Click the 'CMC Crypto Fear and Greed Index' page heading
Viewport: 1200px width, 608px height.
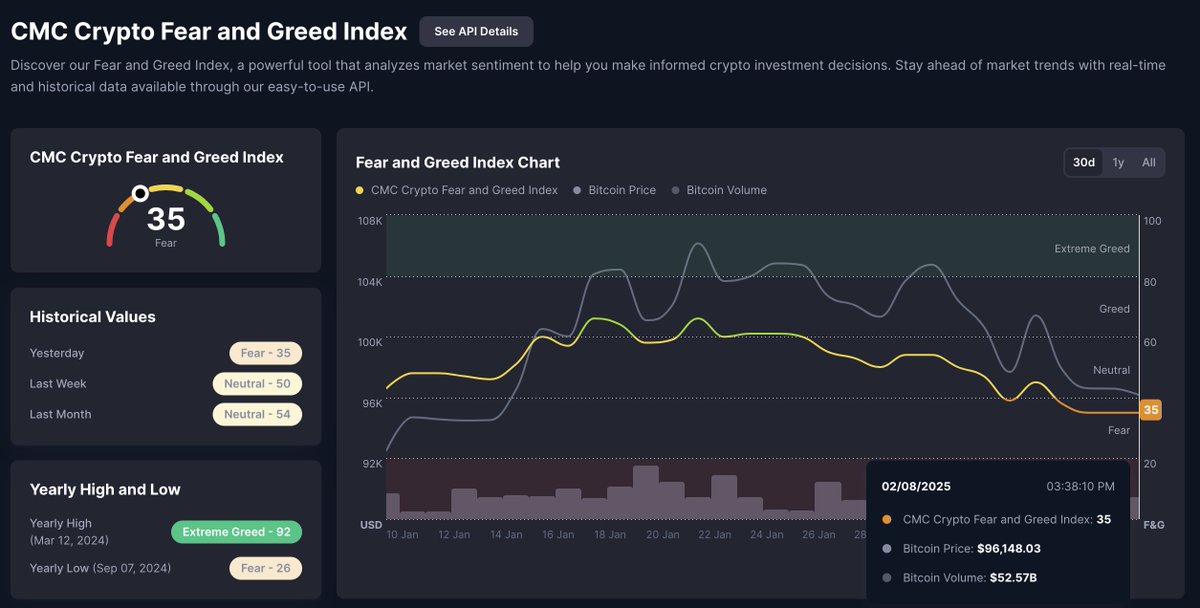(x=209, y=31)
